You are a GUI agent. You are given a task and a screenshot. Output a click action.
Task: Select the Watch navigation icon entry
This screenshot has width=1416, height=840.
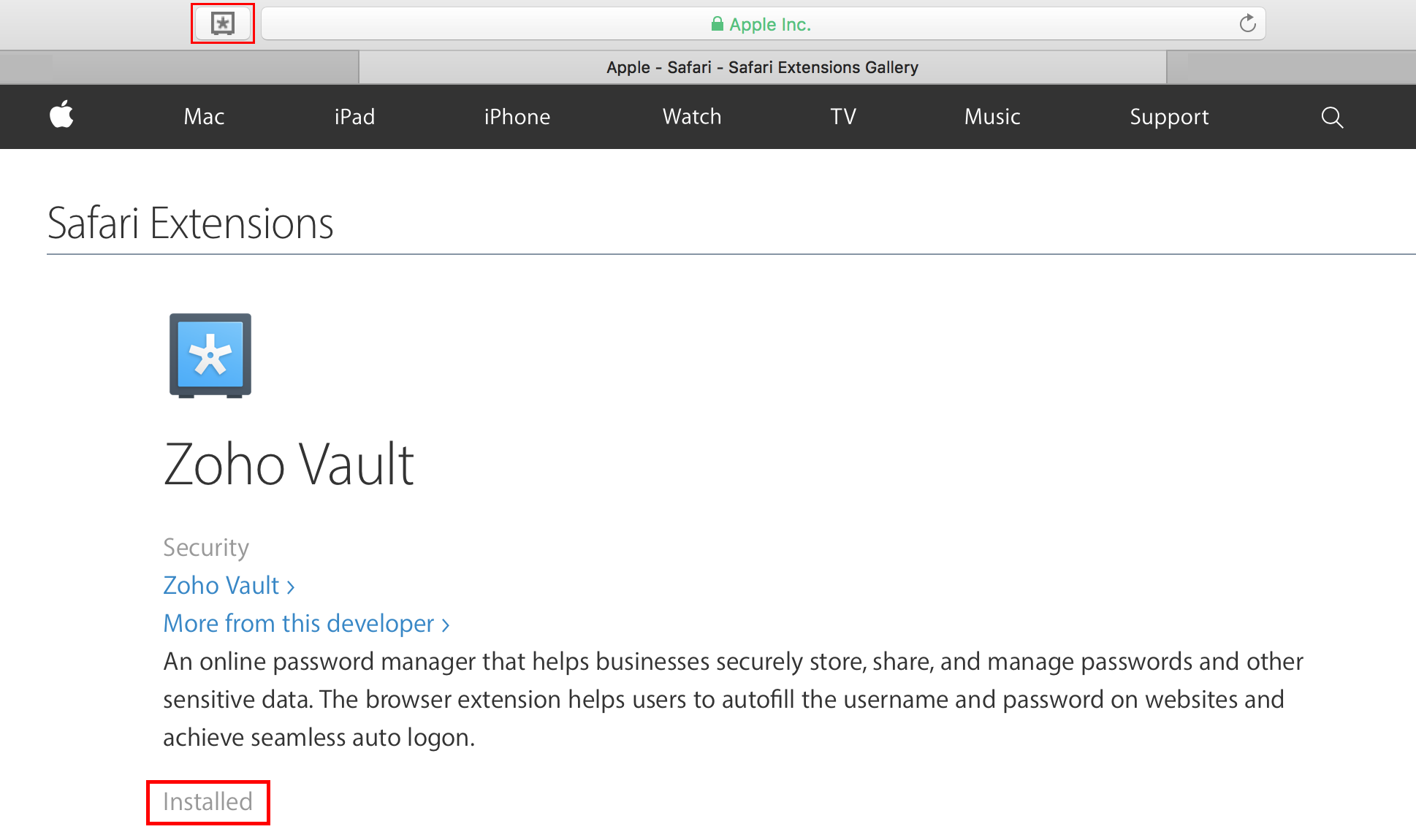coord(691,116)
